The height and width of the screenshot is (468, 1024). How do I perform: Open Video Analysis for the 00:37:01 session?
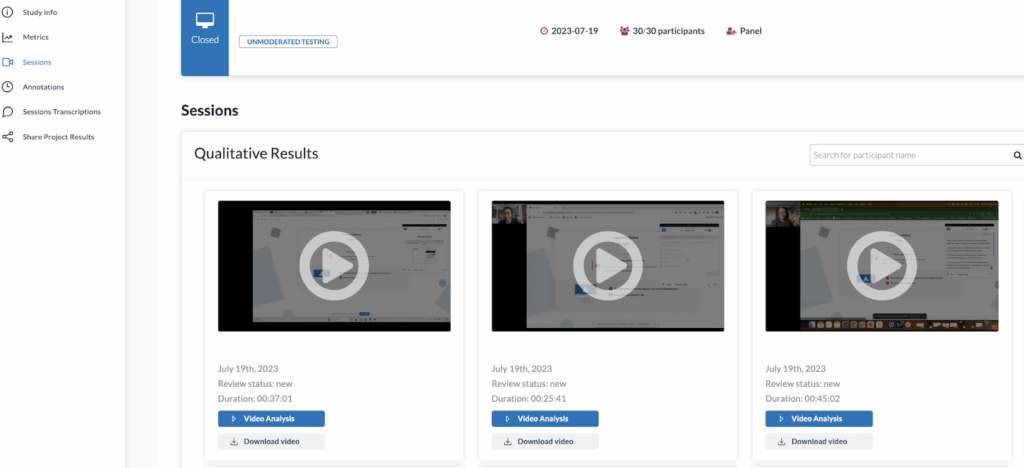click(x=271, y=419)
